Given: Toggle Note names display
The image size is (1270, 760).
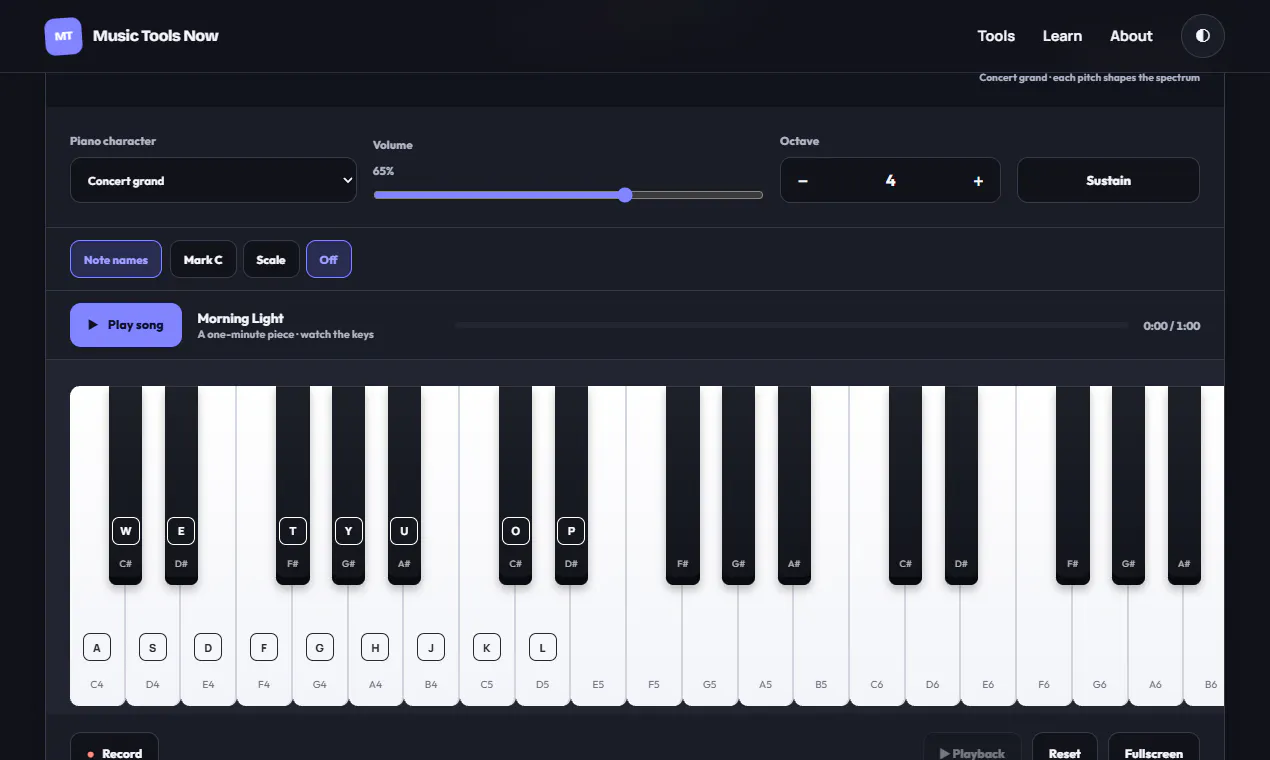Looking at the screenshot, I should point(116,260).
